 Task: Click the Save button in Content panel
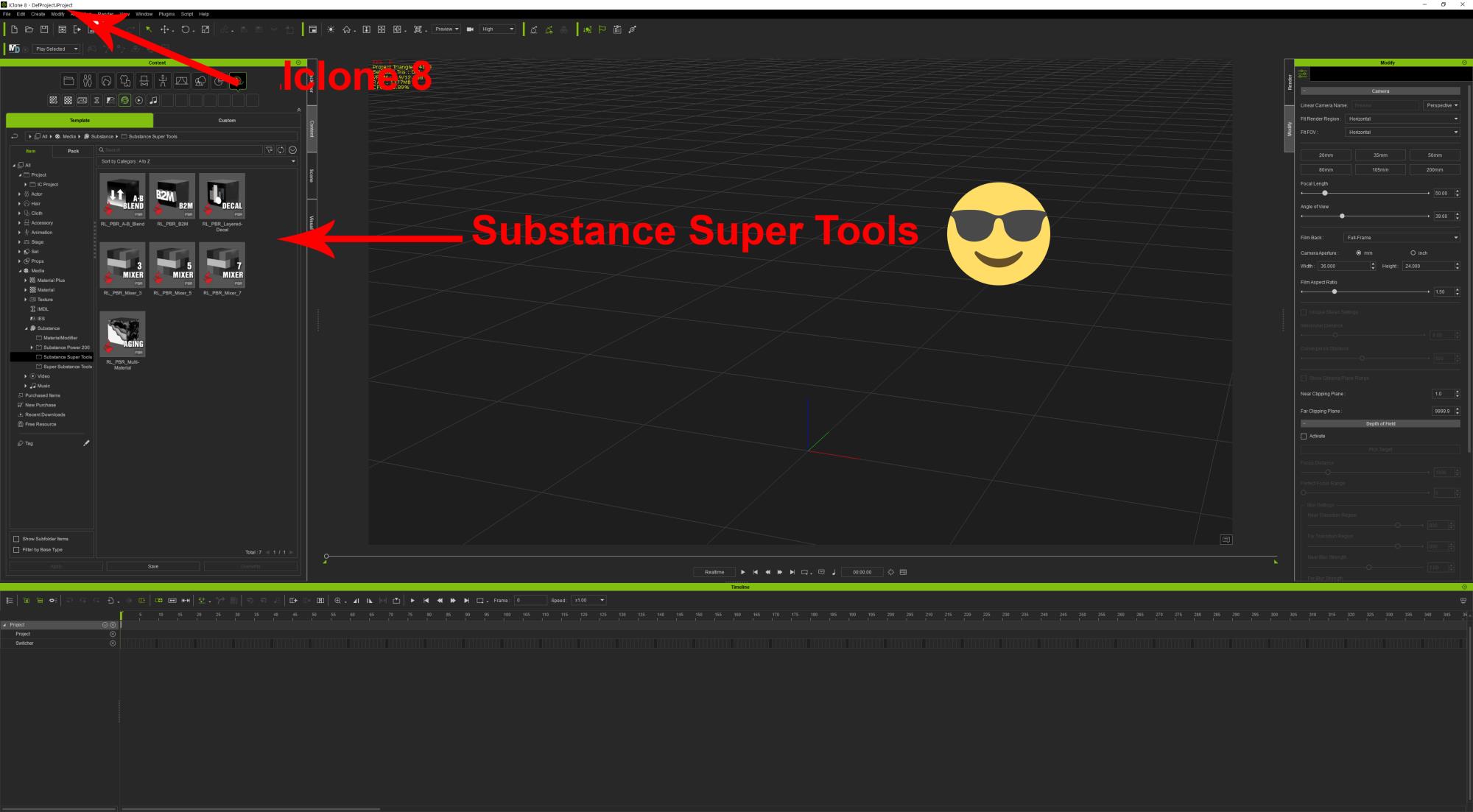(x=153, y=567)
